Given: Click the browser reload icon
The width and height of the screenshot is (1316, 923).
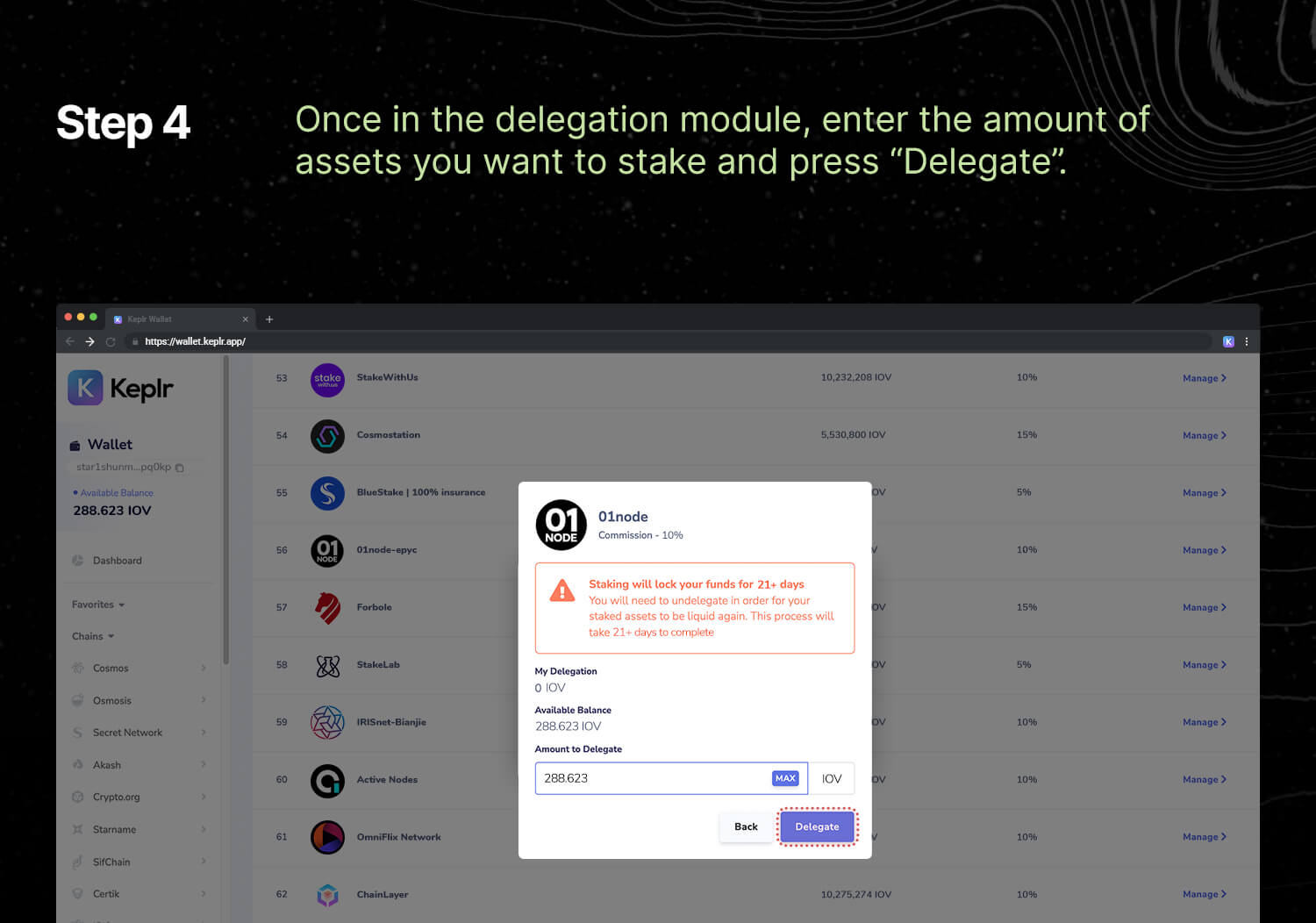Looking at the screenshot, I should 111,341.
